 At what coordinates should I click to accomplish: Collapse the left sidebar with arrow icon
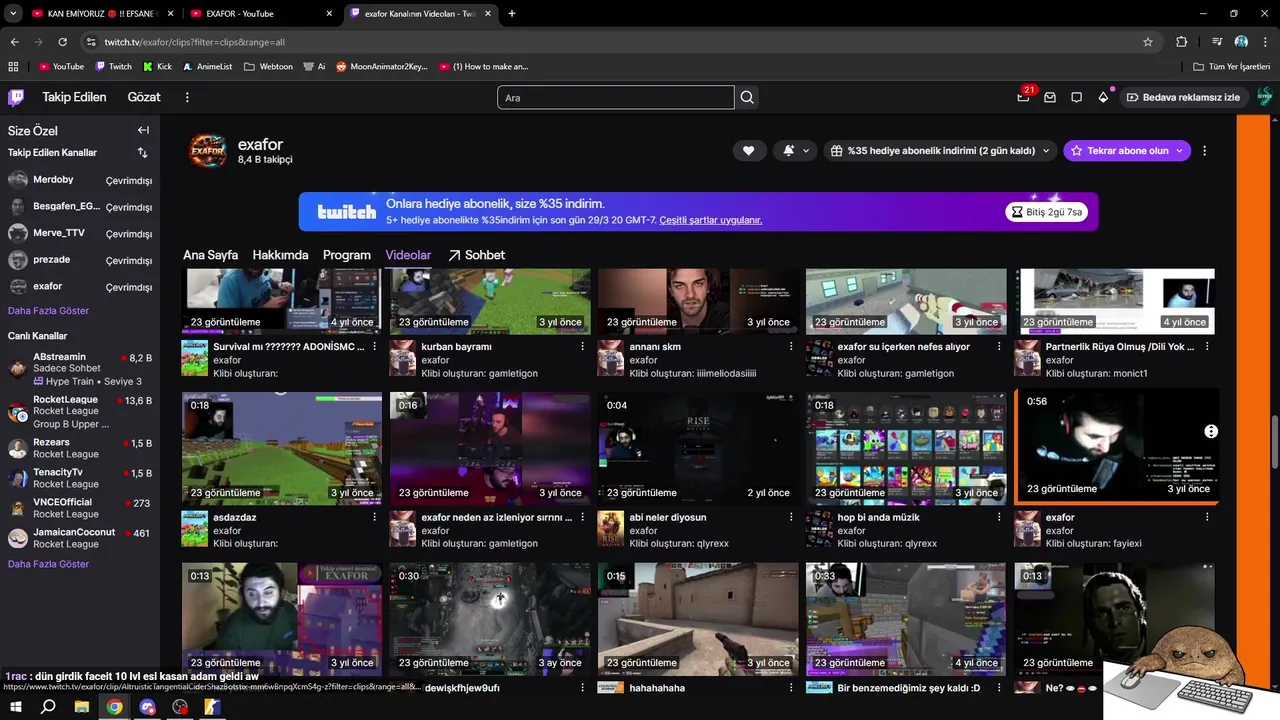pos(143,130)
